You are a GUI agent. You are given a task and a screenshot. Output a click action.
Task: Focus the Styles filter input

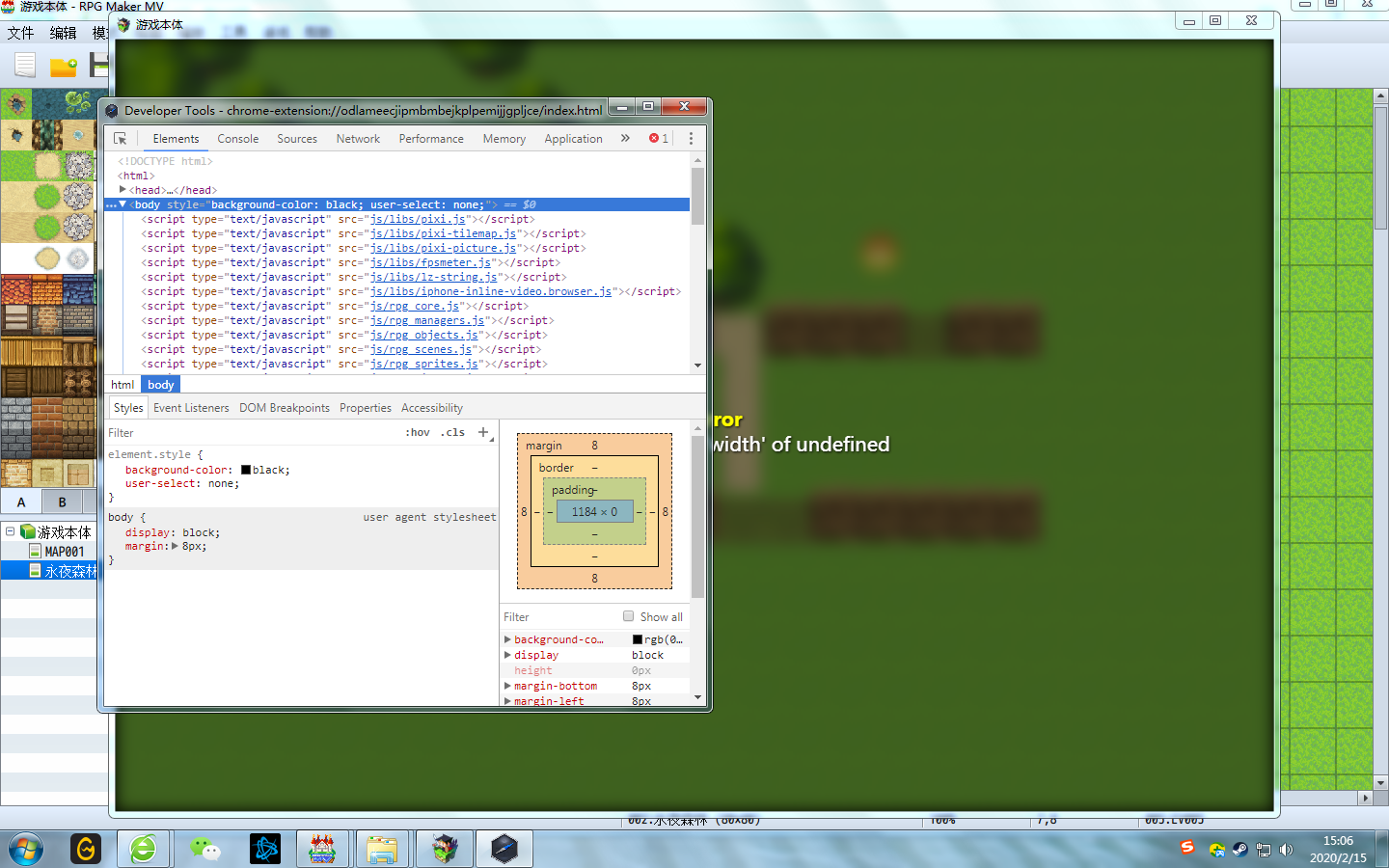pyautogui.click(x=251, y=433)
